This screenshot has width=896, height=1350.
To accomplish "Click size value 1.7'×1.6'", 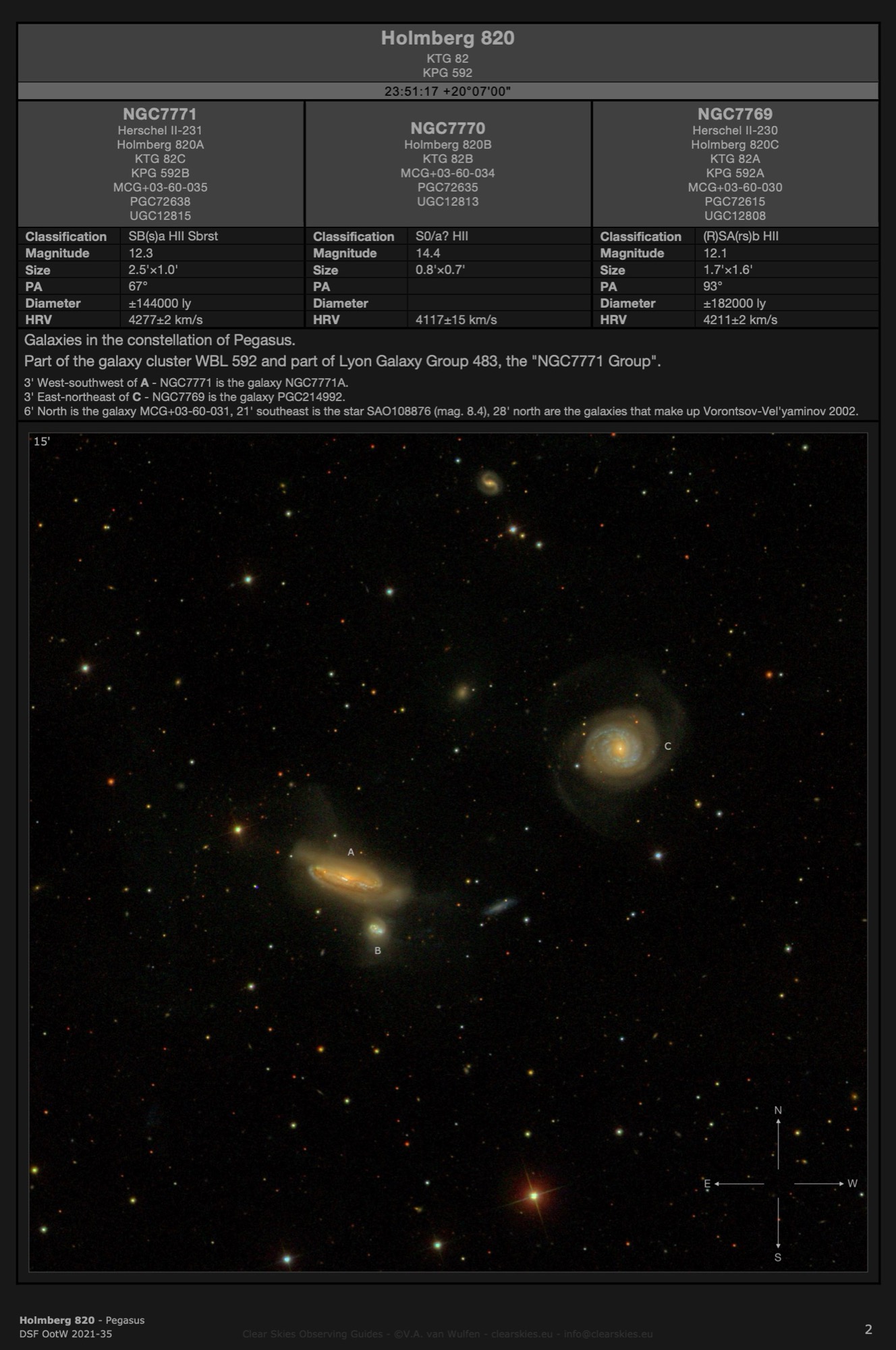I will click(727, 269).
